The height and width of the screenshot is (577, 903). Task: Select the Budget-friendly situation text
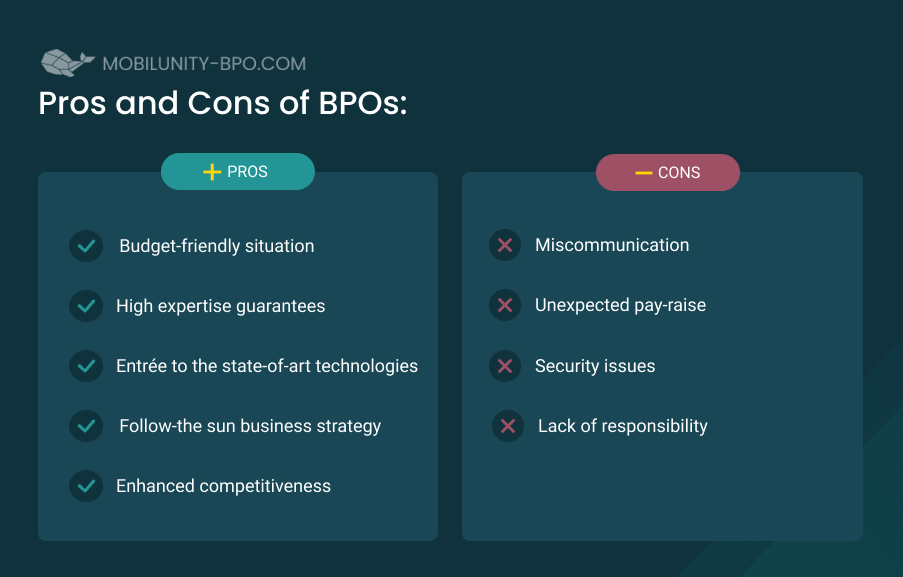point(217,246)
